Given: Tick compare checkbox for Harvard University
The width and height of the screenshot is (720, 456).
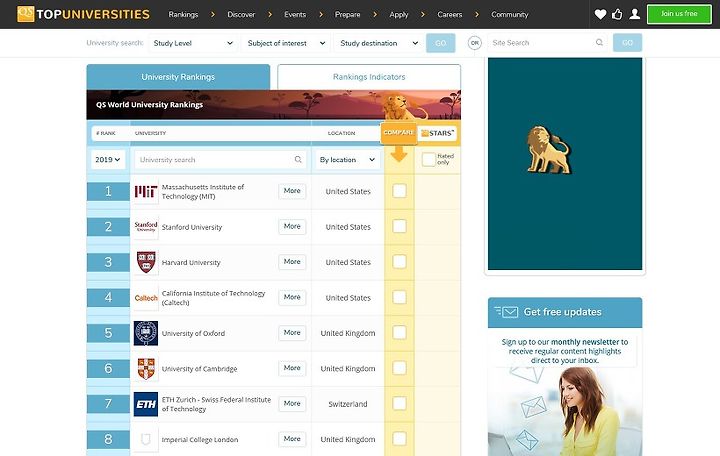Looking at the screenshot, I should 399,262.
